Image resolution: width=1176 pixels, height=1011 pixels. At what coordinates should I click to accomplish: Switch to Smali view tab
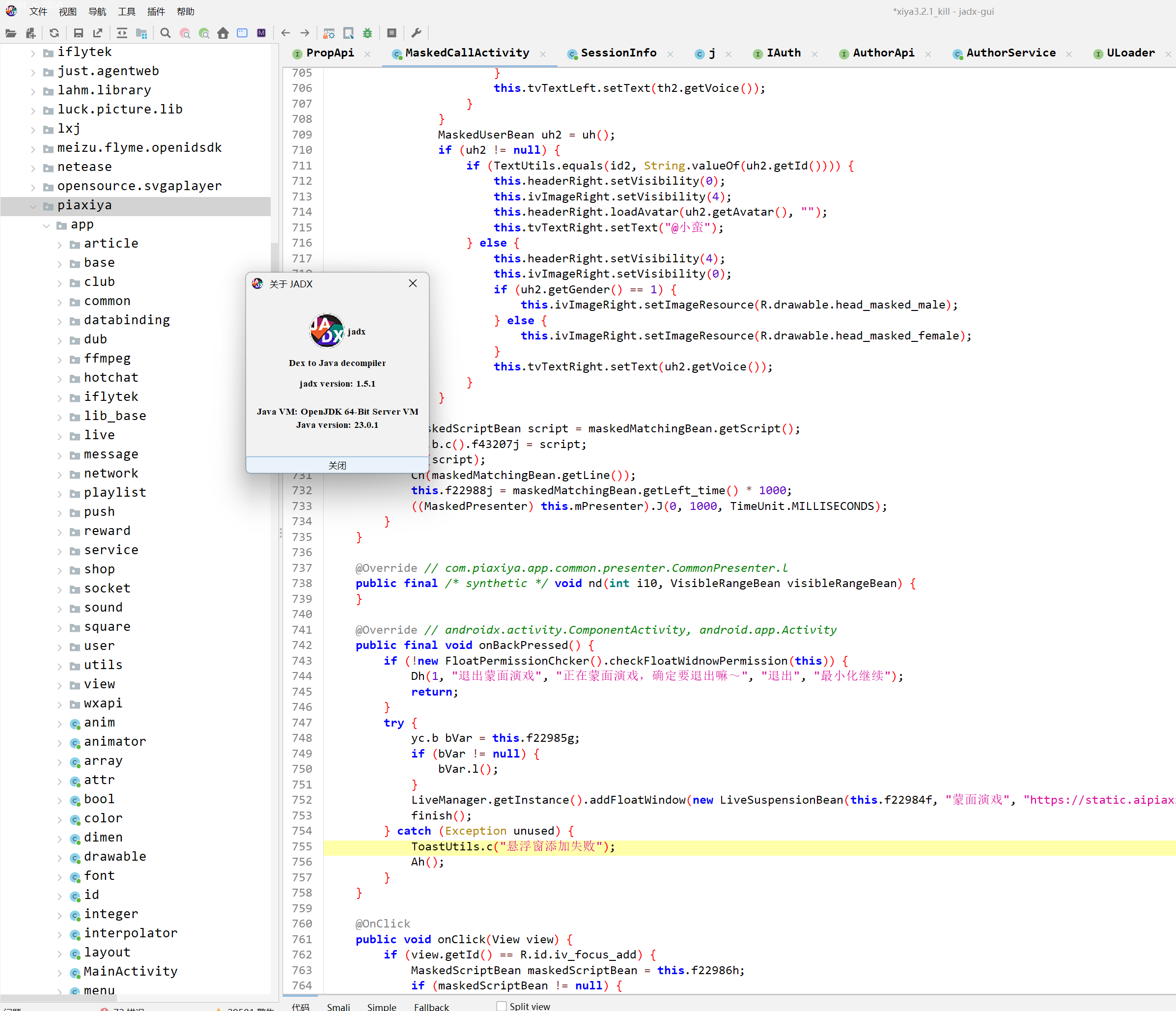click(338, 1007)
